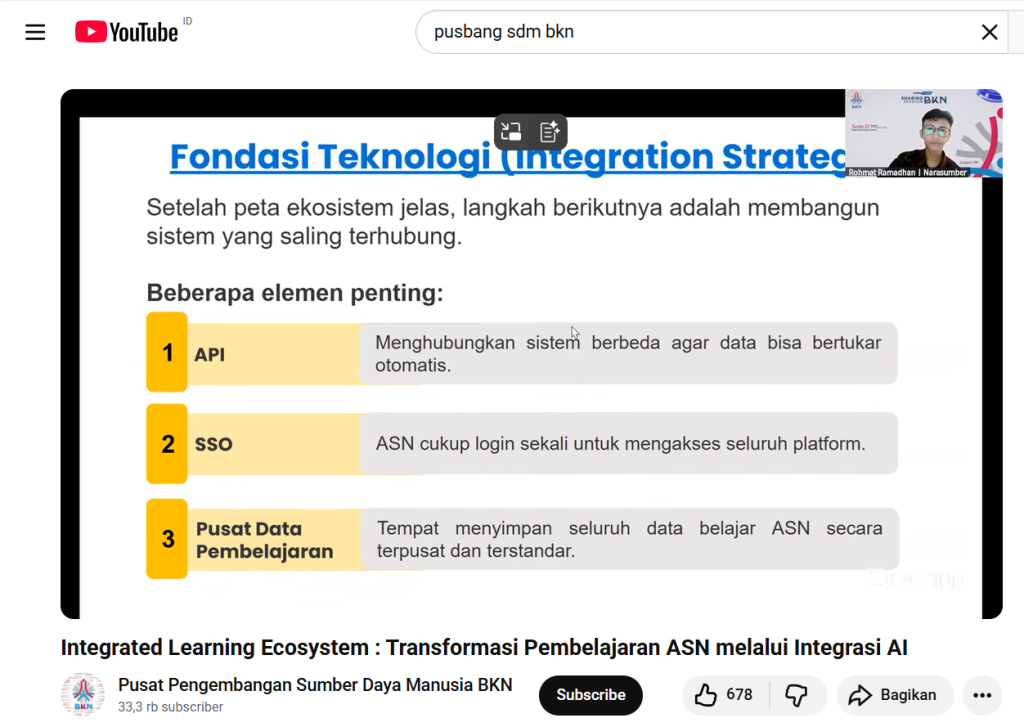Viewport: 1024px width, 727px height.
Task: Clear the search query with X
Action: tap(989, 32)
